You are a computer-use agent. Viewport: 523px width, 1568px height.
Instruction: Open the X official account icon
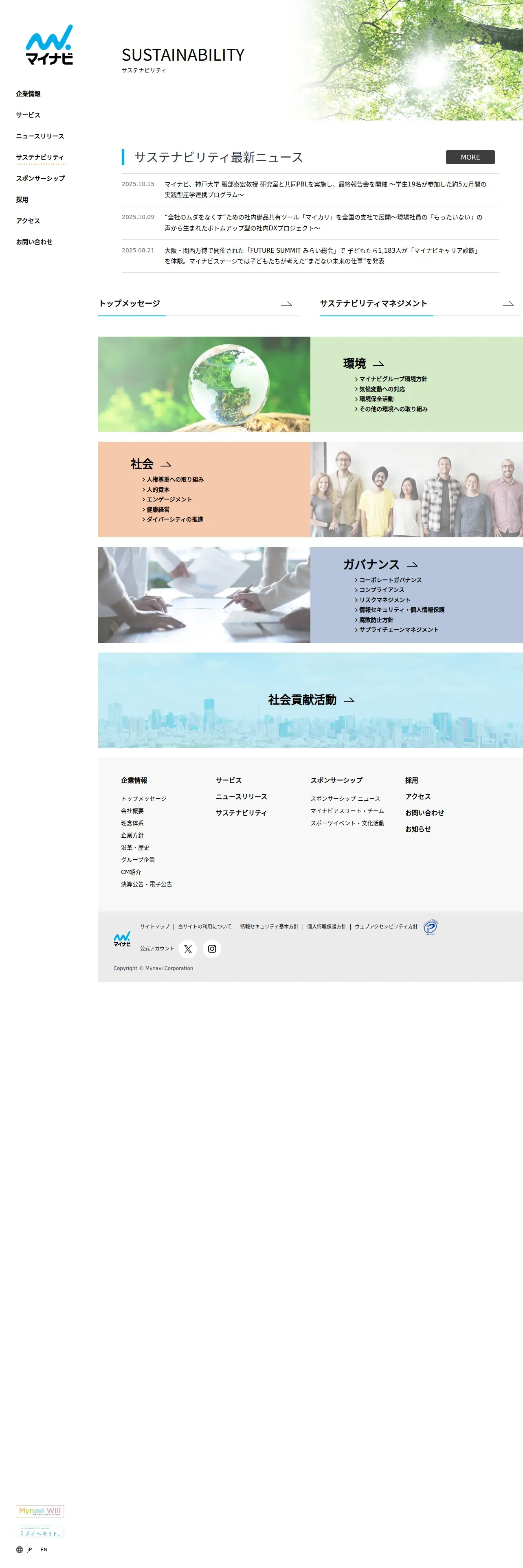click(x=187, y=948)
